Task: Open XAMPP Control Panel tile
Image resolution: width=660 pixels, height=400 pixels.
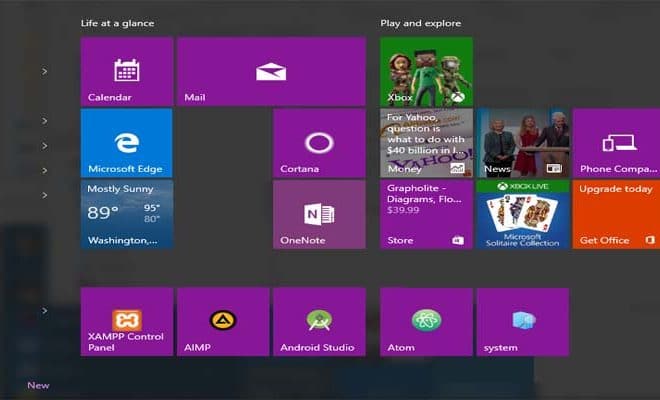Action: (x=126, y=321)
